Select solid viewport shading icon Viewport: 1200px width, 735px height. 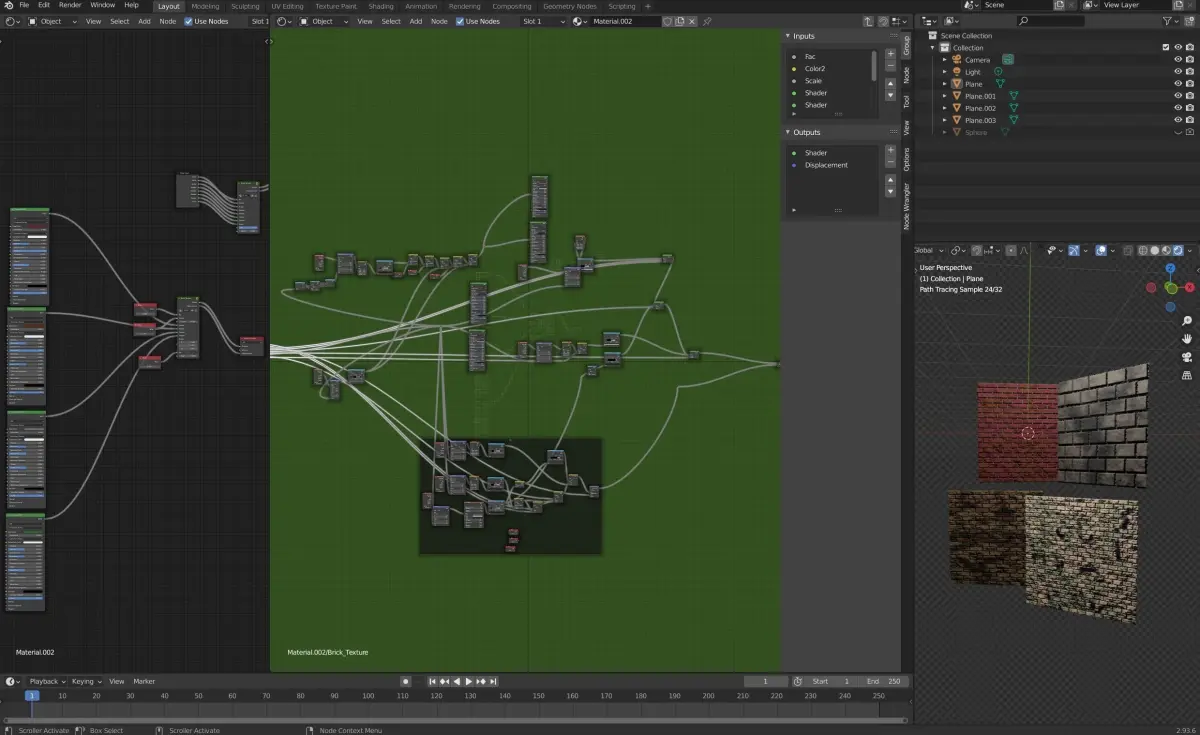(1154, 250)
